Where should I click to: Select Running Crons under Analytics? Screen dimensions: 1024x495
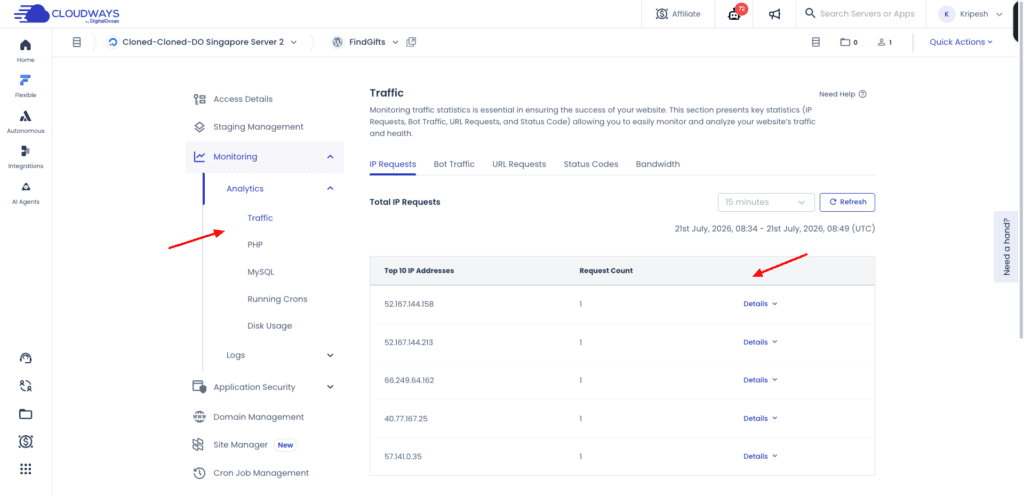pos(277,299)
